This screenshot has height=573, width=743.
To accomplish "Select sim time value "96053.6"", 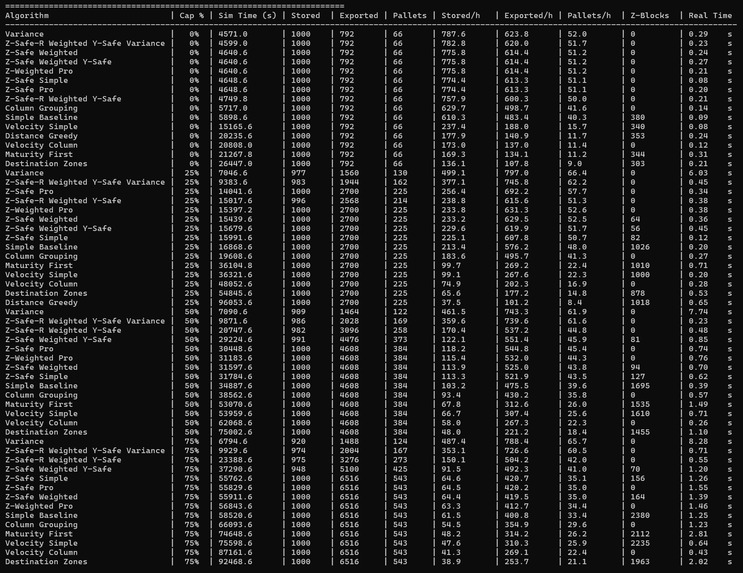I will click(235, 302).
